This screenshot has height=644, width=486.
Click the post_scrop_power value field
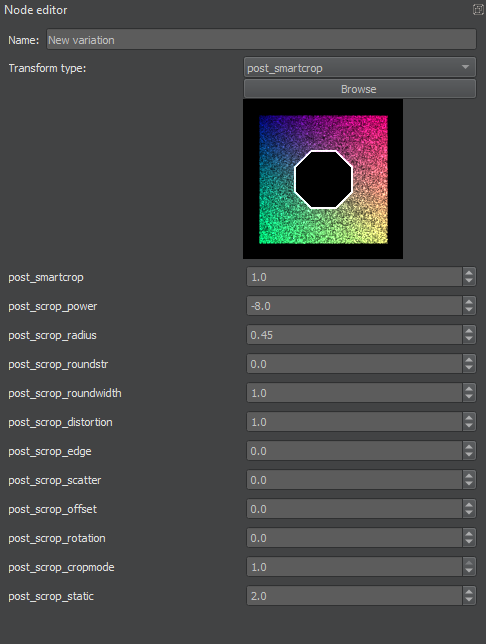(x=355, y=306)
